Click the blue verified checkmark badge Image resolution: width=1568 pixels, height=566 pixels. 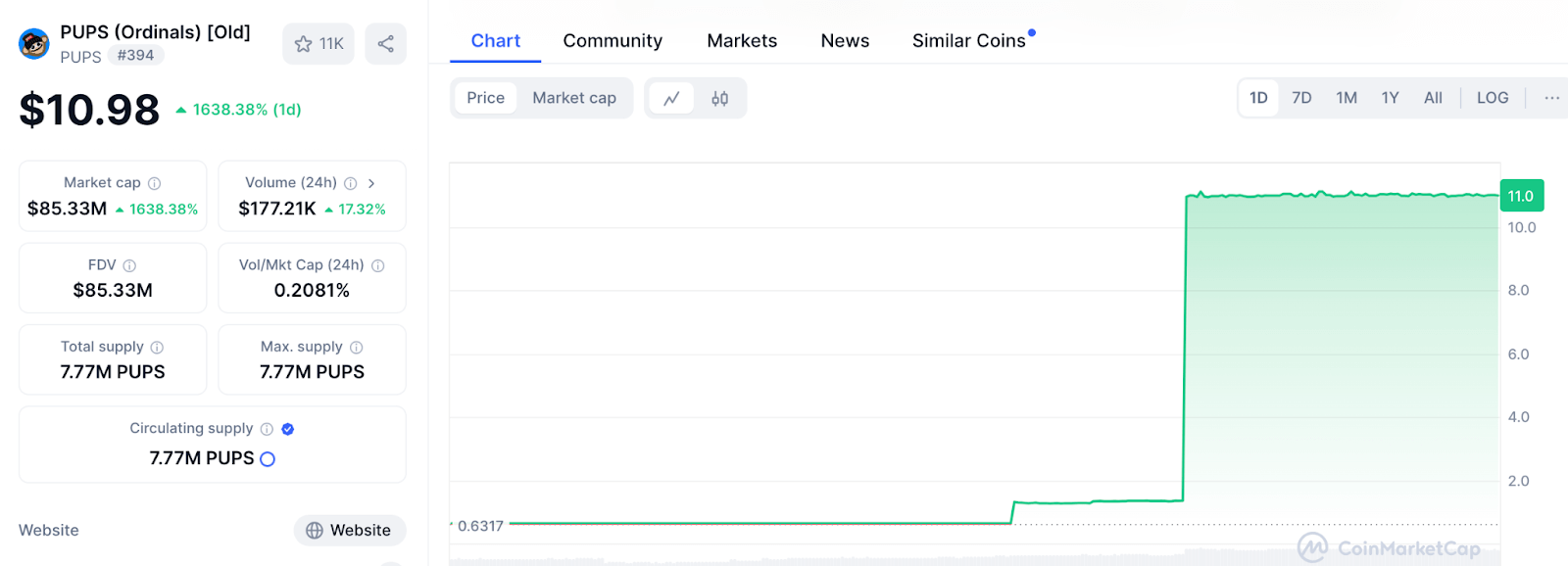coord(288,429)
